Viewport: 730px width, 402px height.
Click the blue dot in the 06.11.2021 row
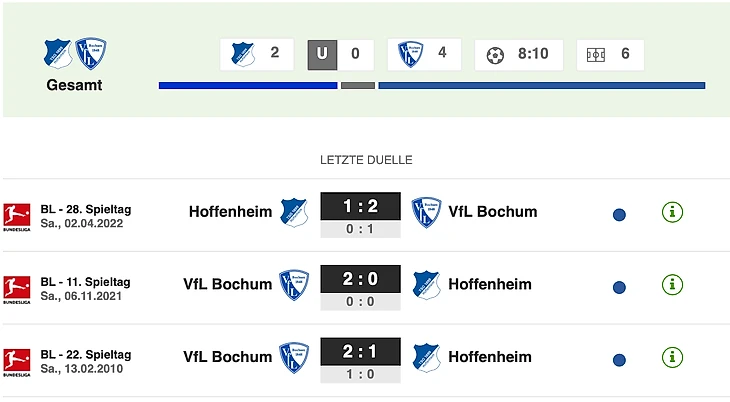619,287
